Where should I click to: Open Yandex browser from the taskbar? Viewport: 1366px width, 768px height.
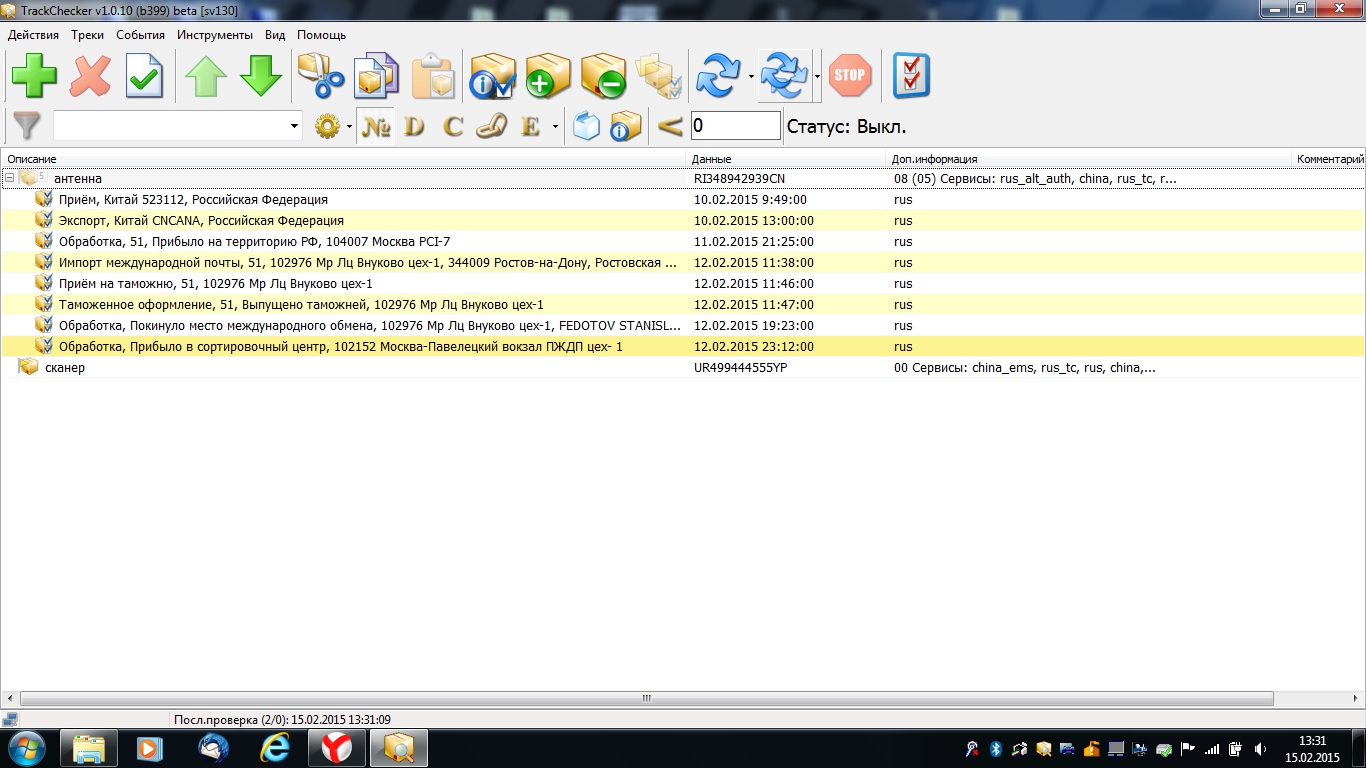(336, 748)
